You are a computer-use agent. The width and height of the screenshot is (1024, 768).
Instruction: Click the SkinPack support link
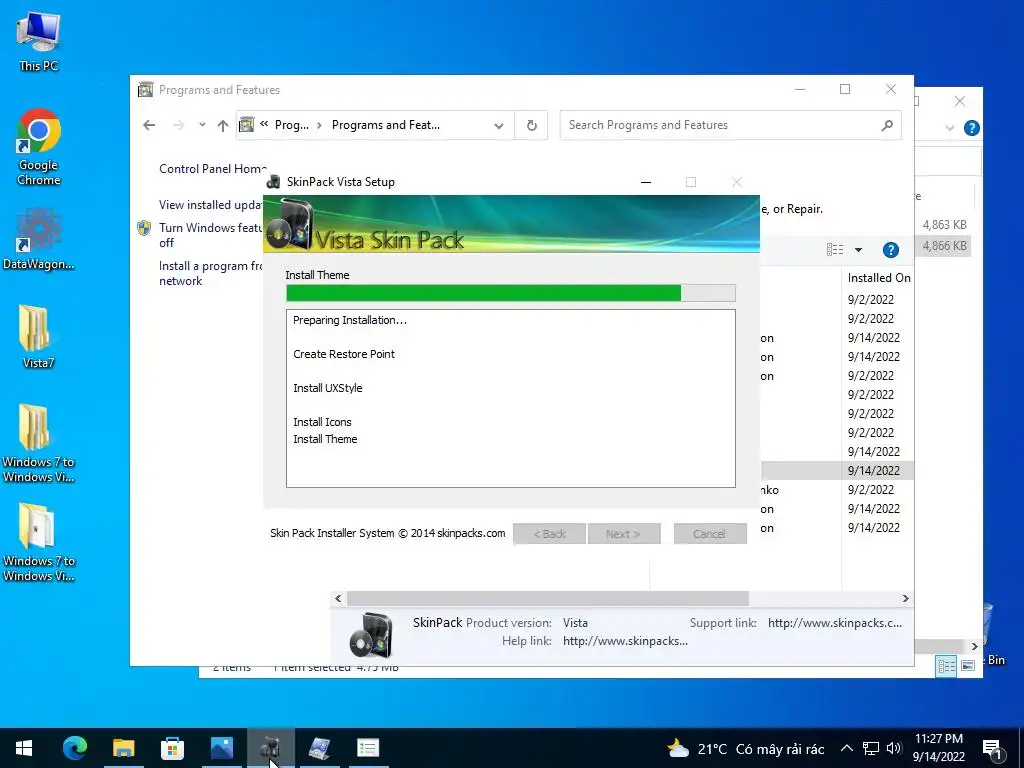[x=835, y=623]
